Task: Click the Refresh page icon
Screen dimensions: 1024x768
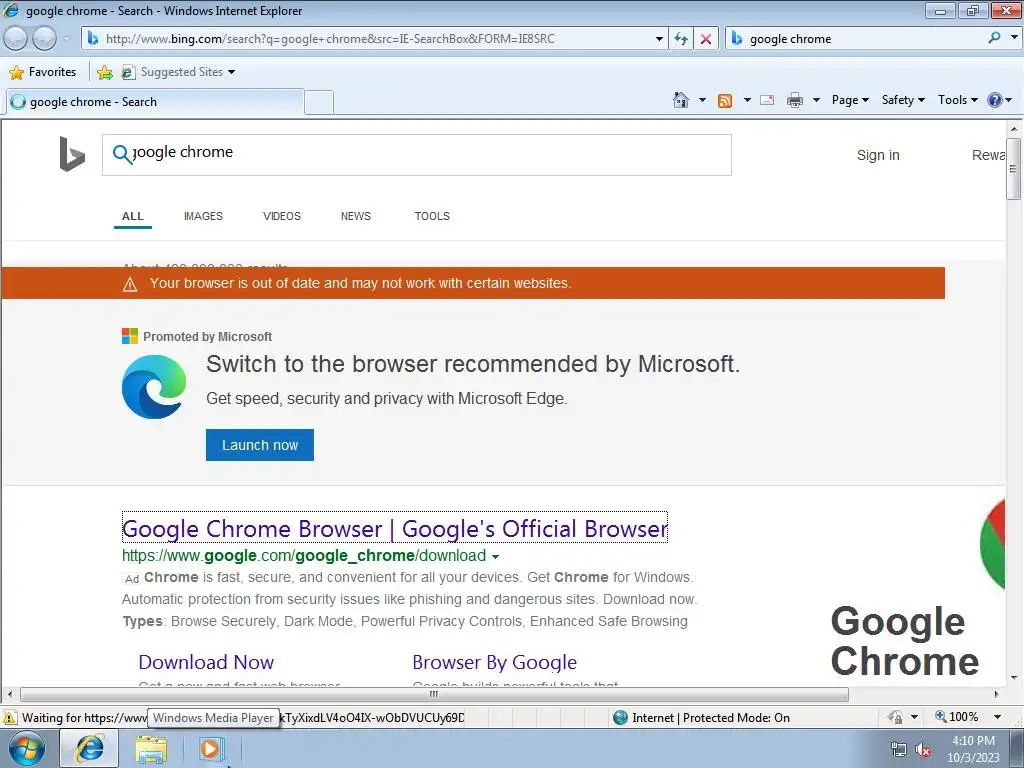Action: (681, 39)
